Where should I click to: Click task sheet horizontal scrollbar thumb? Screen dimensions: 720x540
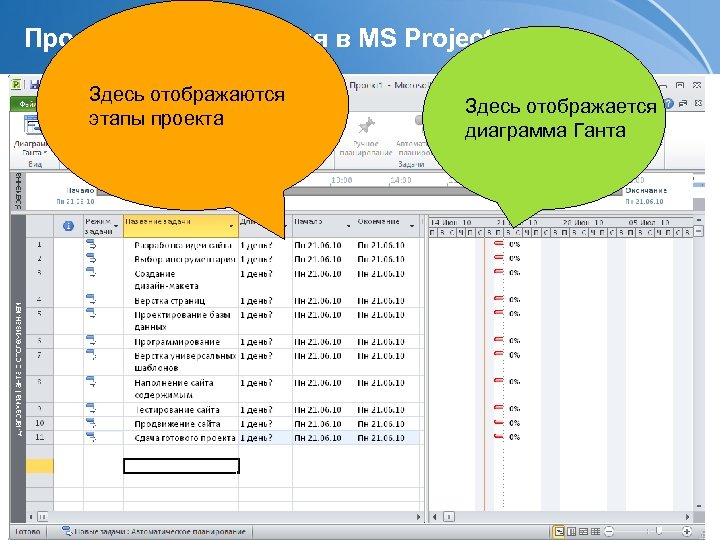42,517
